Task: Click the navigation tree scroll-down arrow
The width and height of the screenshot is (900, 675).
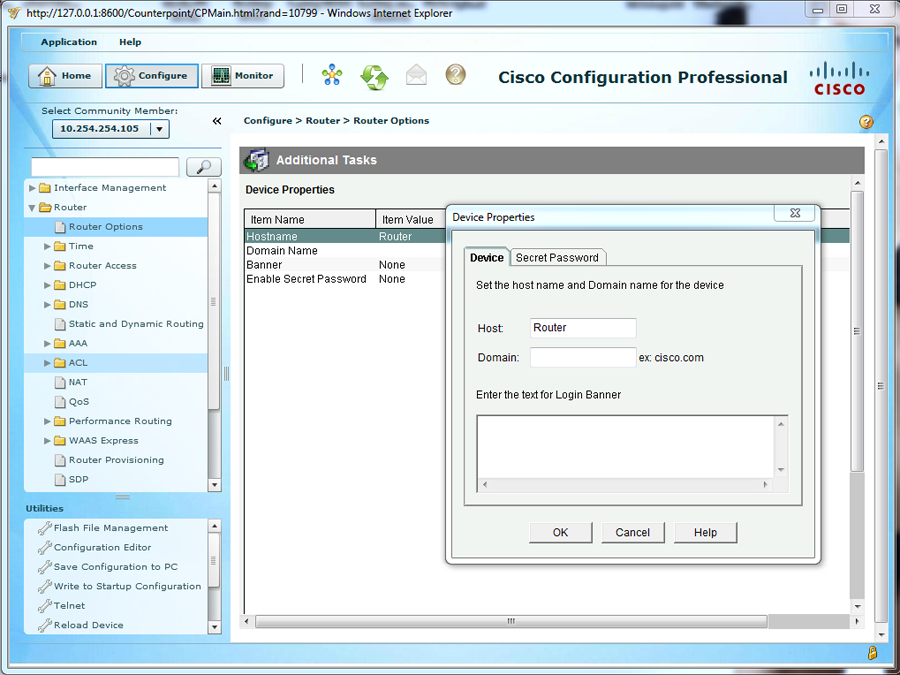Action: tap(214, 485)
